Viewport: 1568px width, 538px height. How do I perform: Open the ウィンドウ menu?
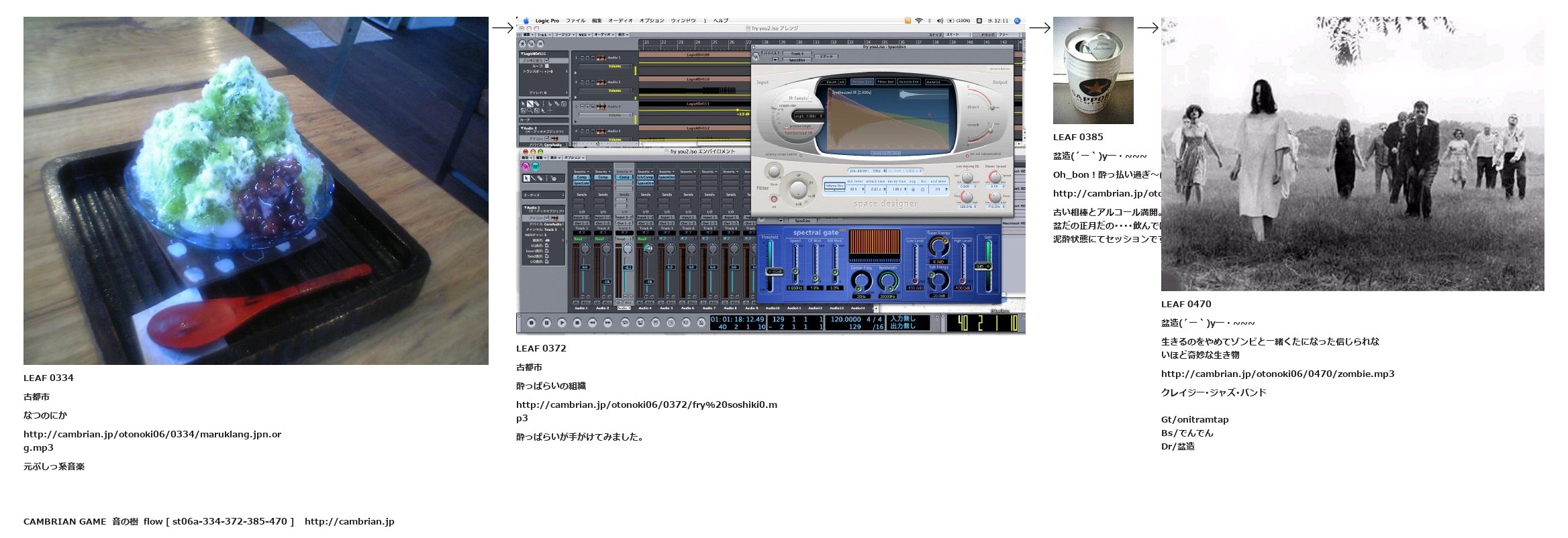[x=683, y=21]
